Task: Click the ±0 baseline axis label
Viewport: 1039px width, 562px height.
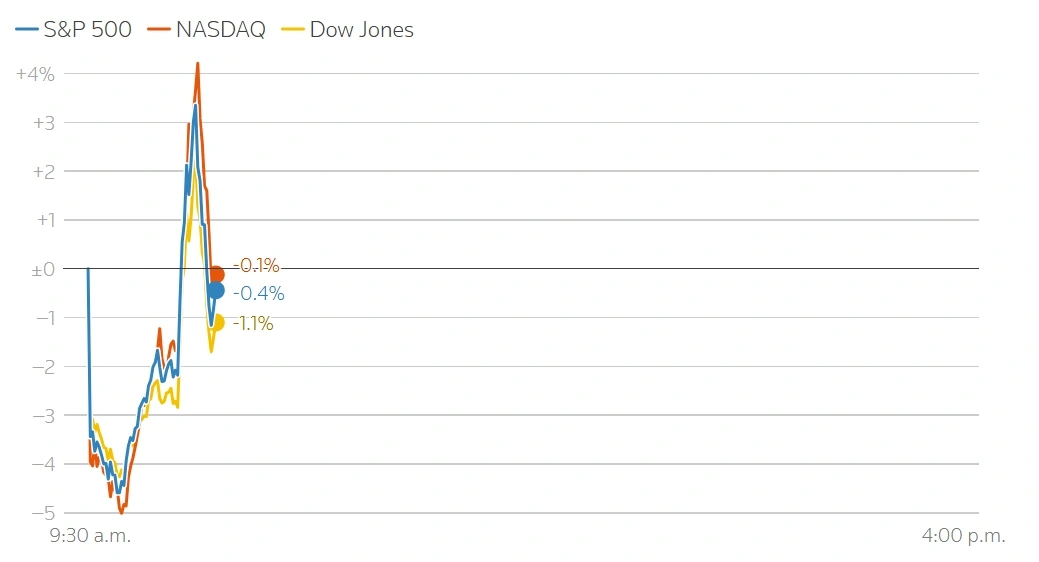Action: pyautogui.click(x=40, y=269)
